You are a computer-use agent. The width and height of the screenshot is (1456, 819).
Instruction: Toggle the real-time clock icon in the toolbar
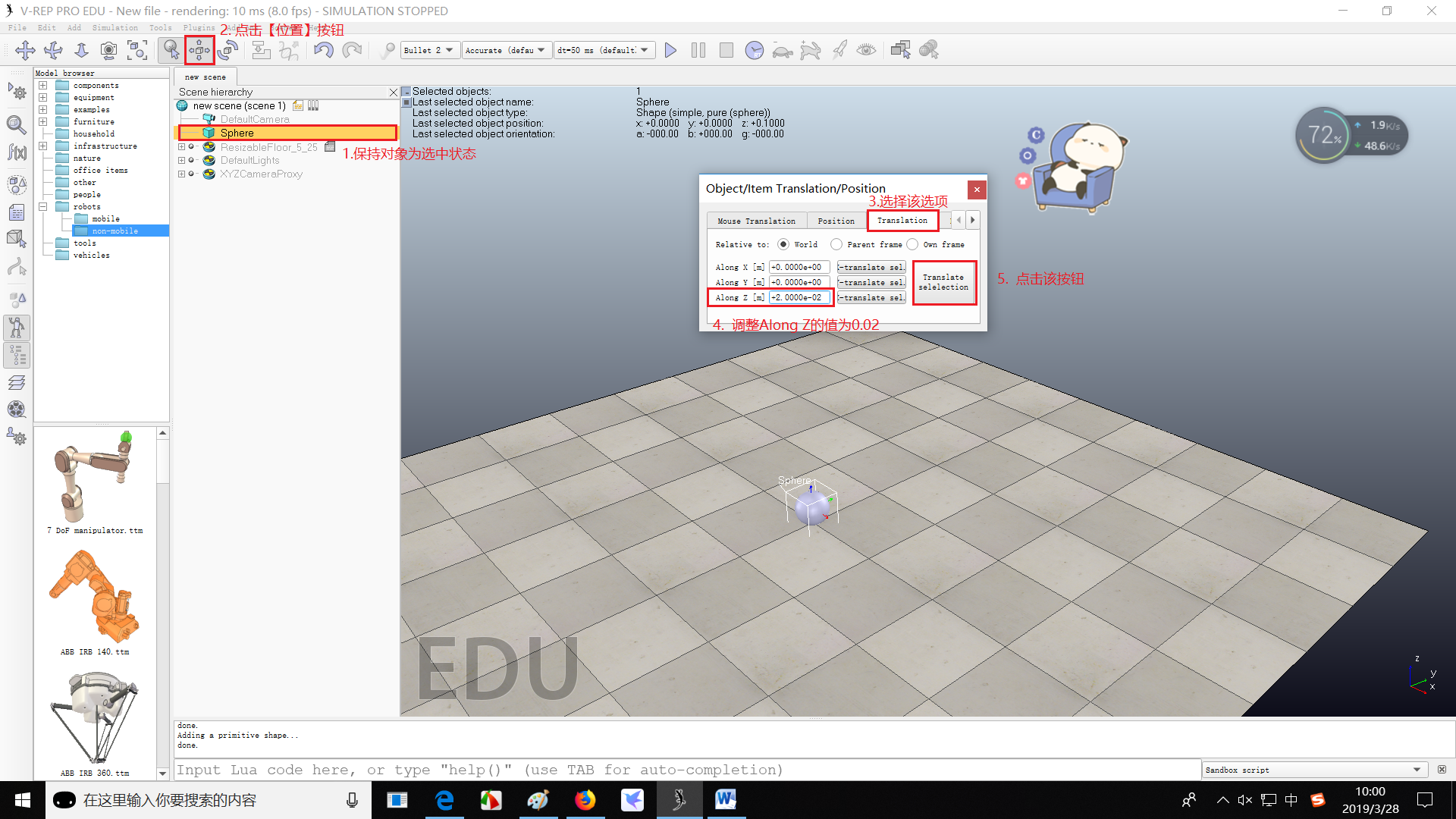(x=754, y=50)
